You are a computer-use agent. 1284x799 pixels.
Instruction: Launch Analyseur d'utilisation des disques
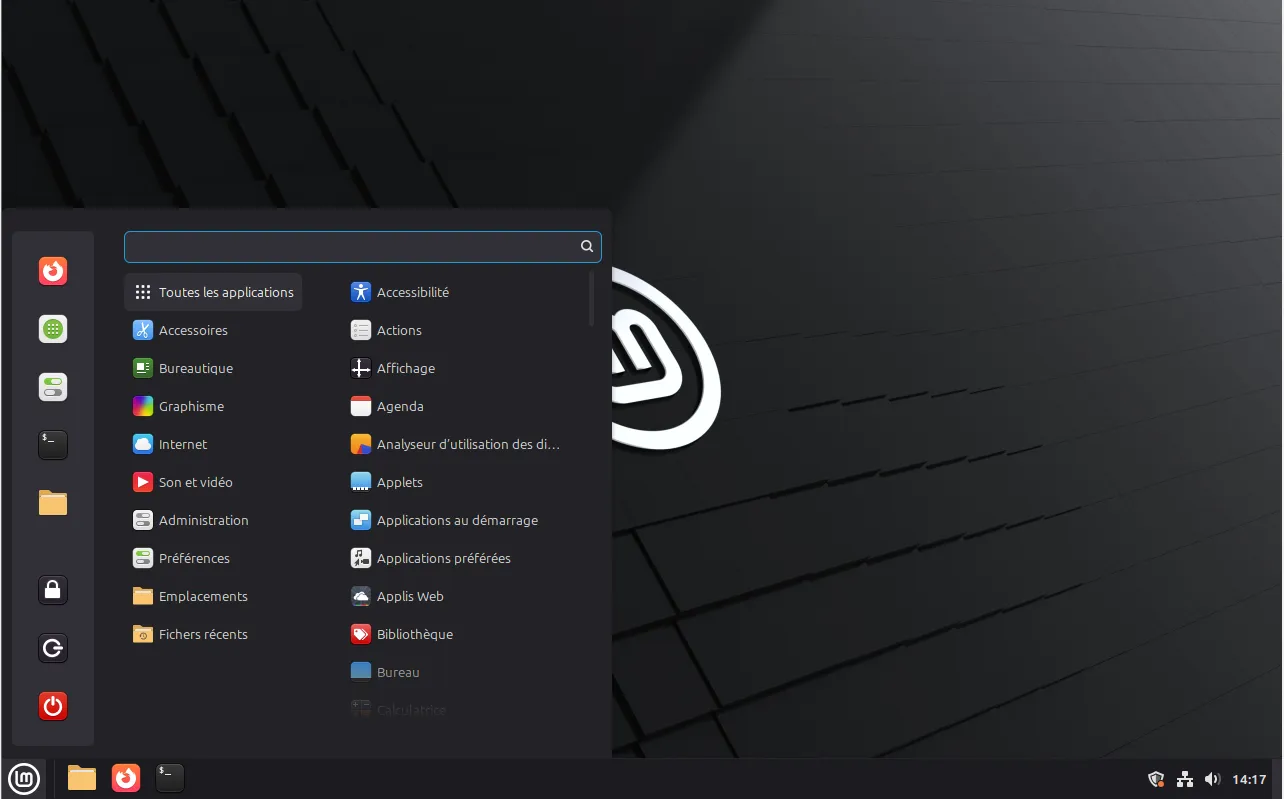click(x=467, y=444)
